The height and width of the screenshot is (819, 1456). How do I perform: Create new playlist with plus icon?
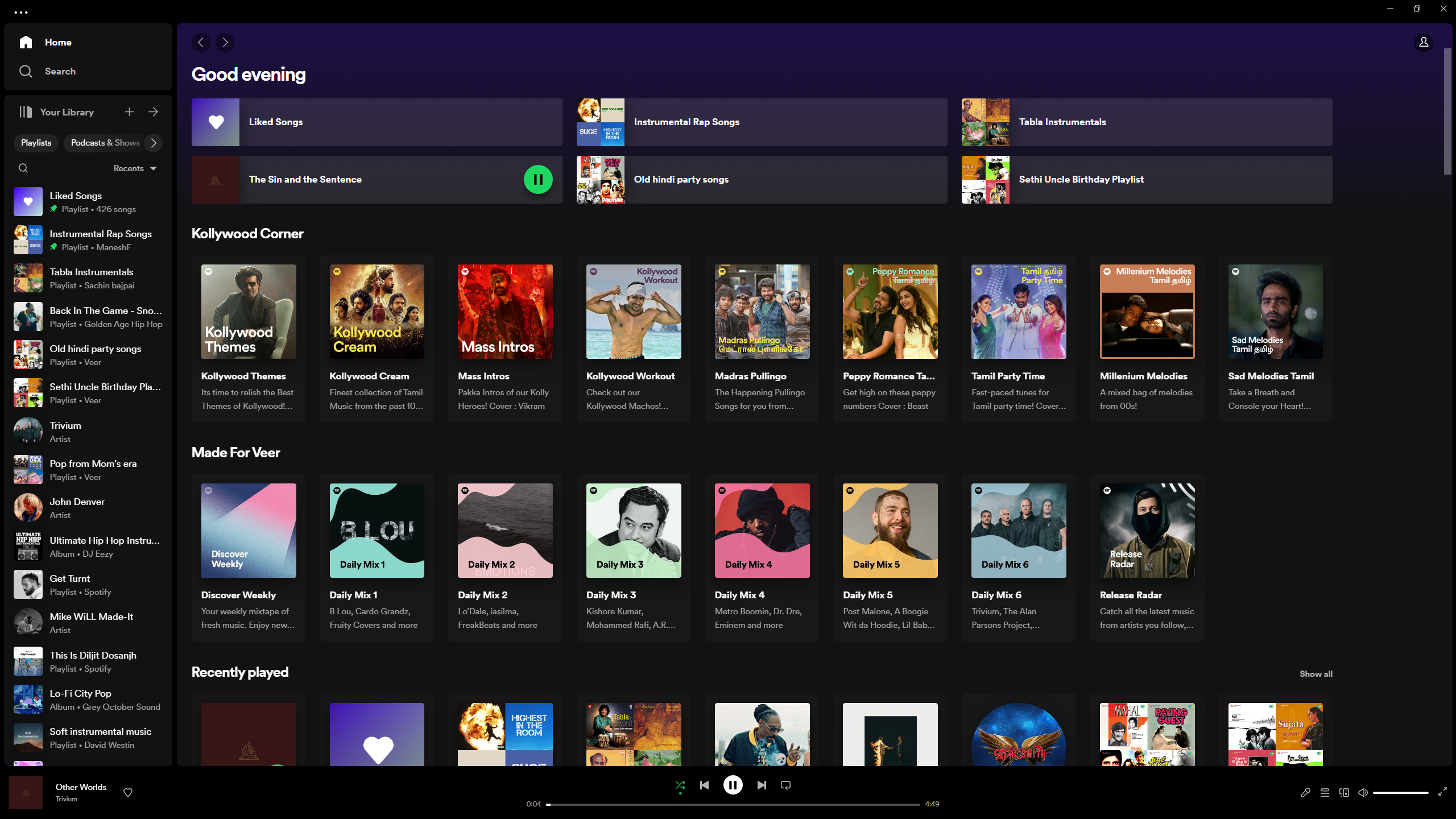coord(129,112)
